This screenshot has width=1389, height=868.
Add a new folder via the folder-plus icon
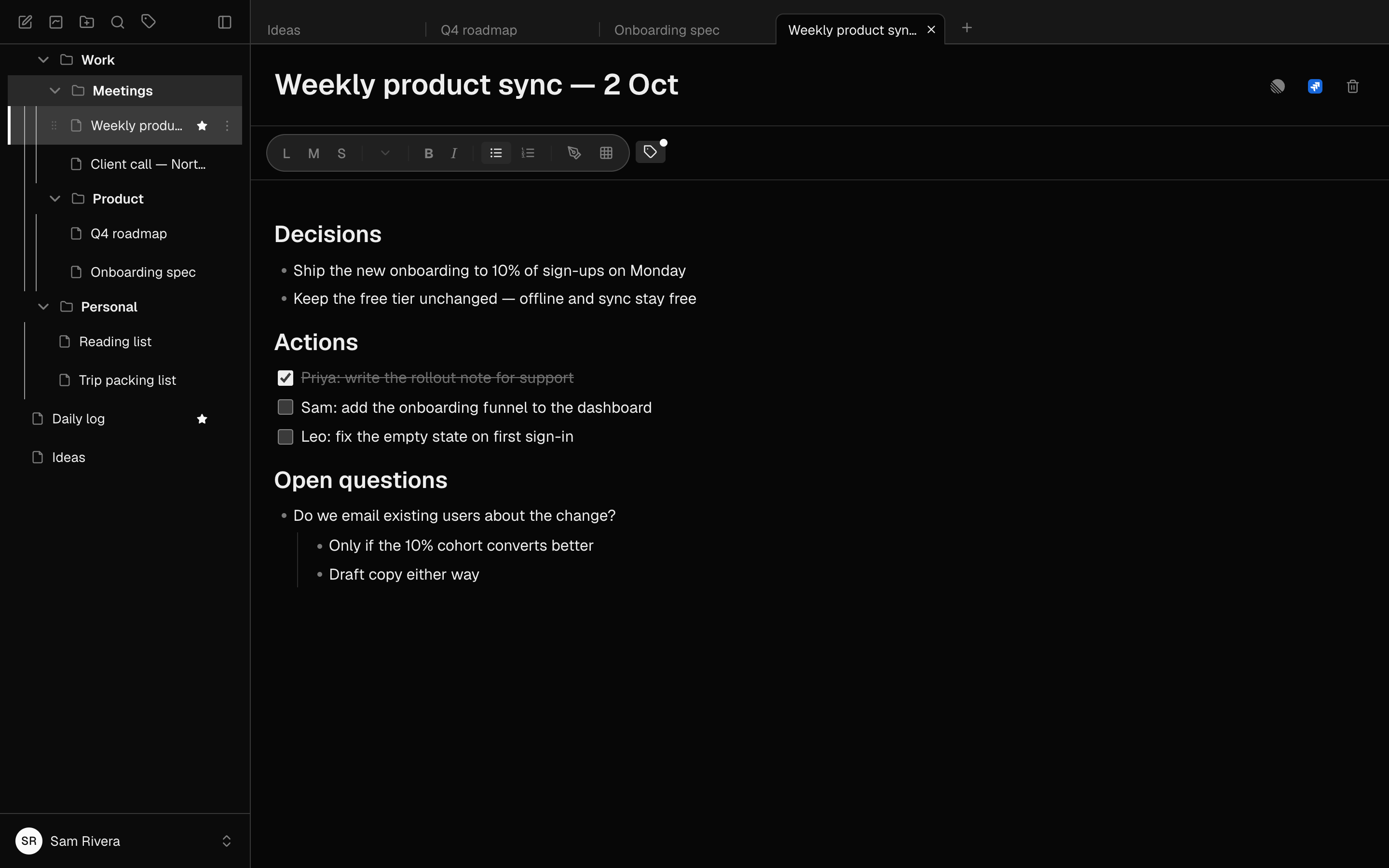(87, 22)
